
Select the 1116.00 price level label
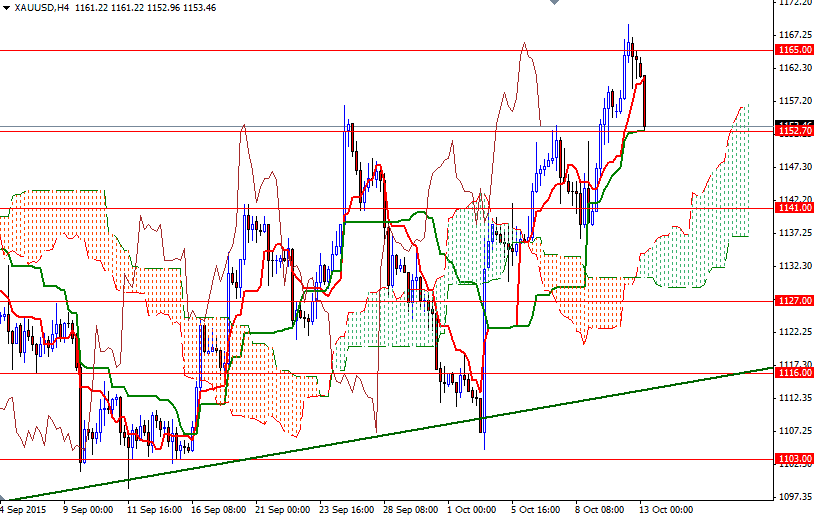tap(794, 373)
